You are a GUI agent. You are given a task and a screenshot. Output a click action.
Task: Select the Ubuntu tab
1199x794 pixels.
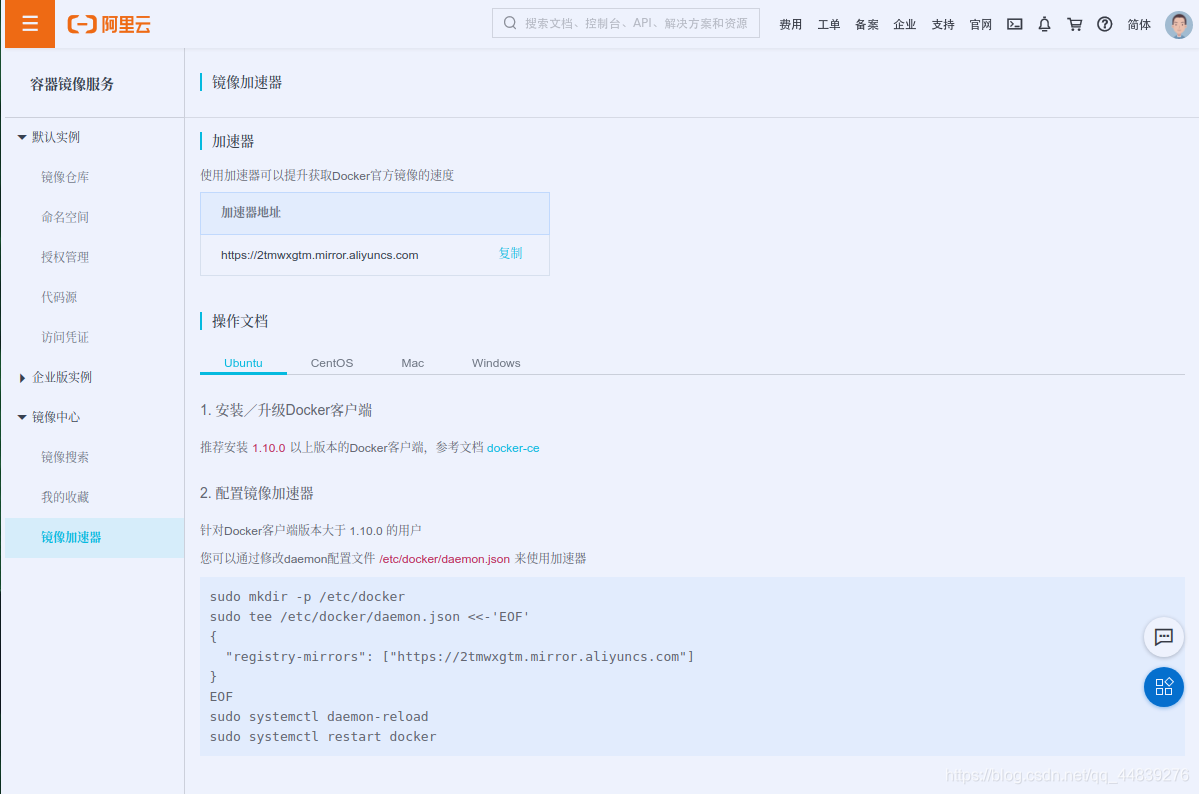coord(243,363)
